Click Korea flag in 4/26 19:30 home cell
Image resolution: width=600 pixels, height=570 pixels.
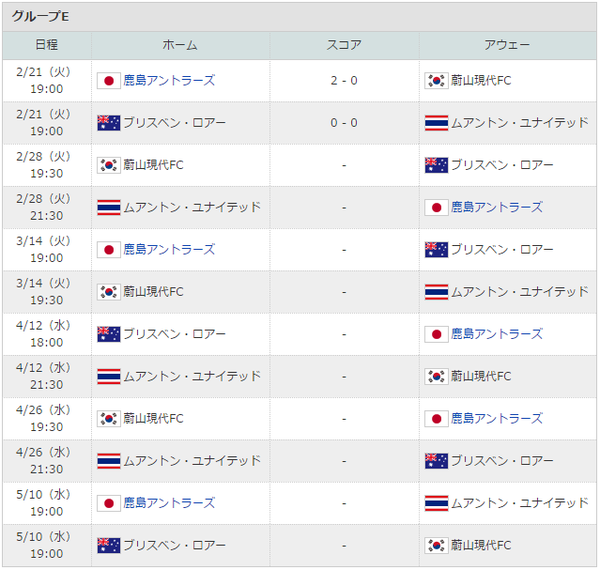[109, 419]
